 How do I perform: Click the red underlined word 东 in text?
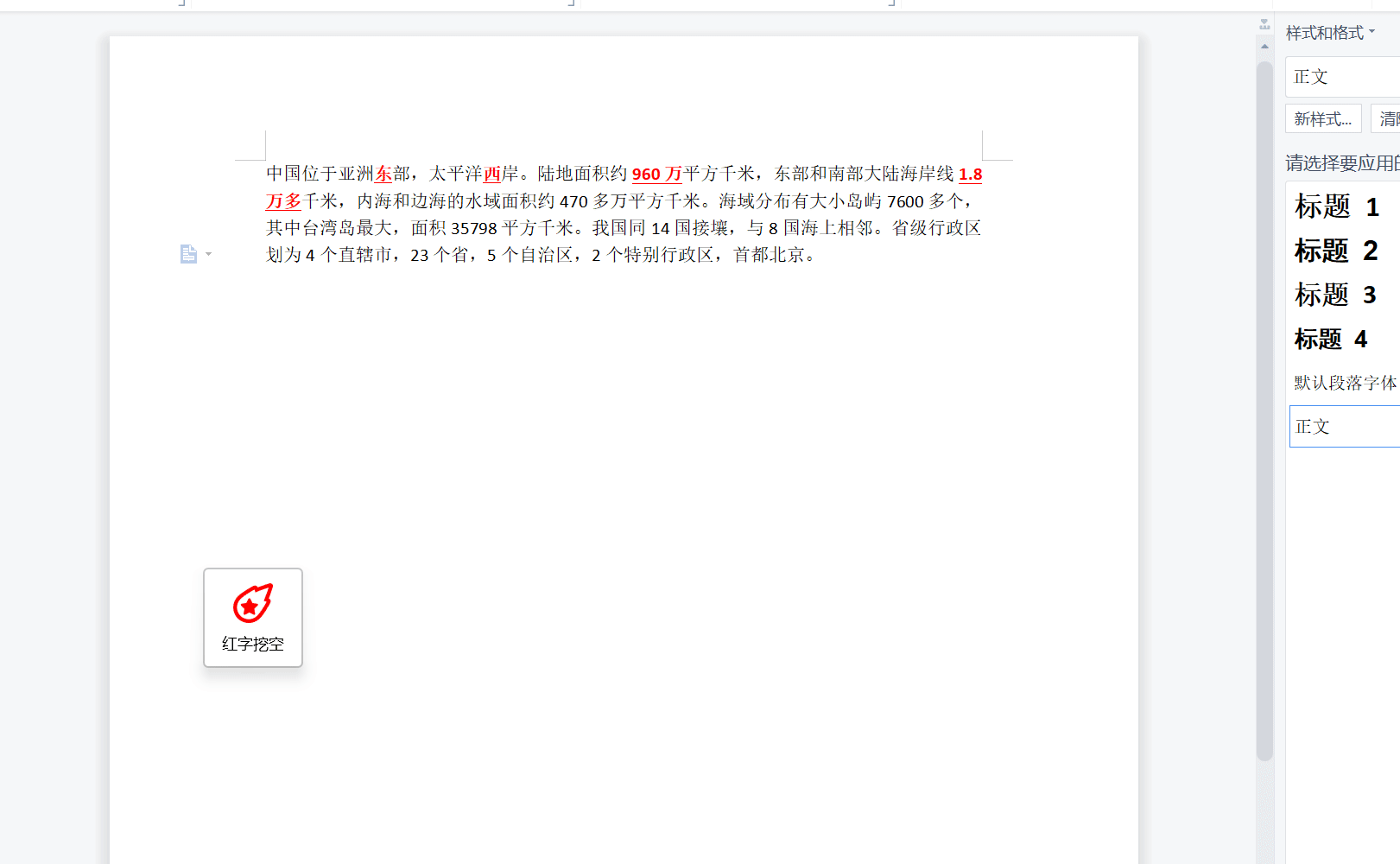(x=383, y=174)
